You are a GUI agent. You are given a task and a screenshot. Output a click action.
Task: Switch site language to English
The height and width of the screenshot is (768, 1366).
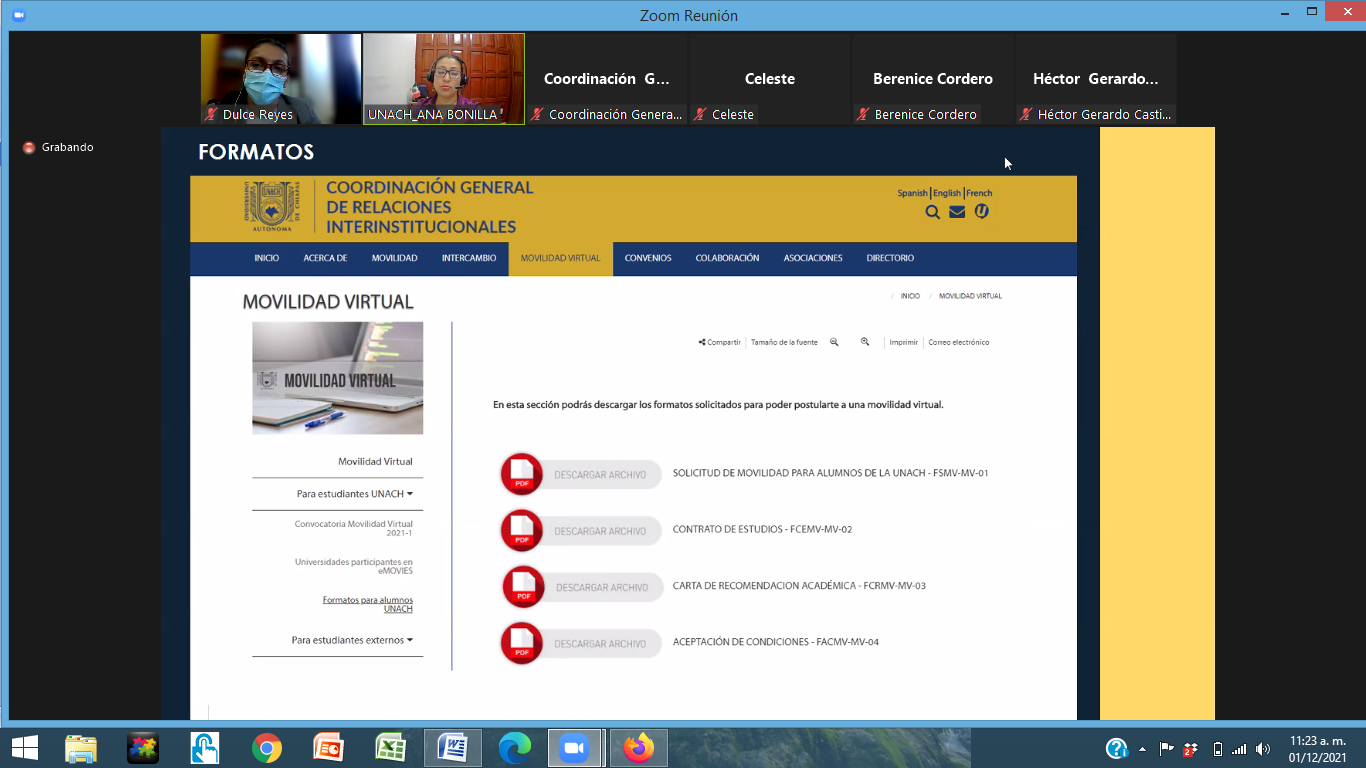[x=947, y=193]
